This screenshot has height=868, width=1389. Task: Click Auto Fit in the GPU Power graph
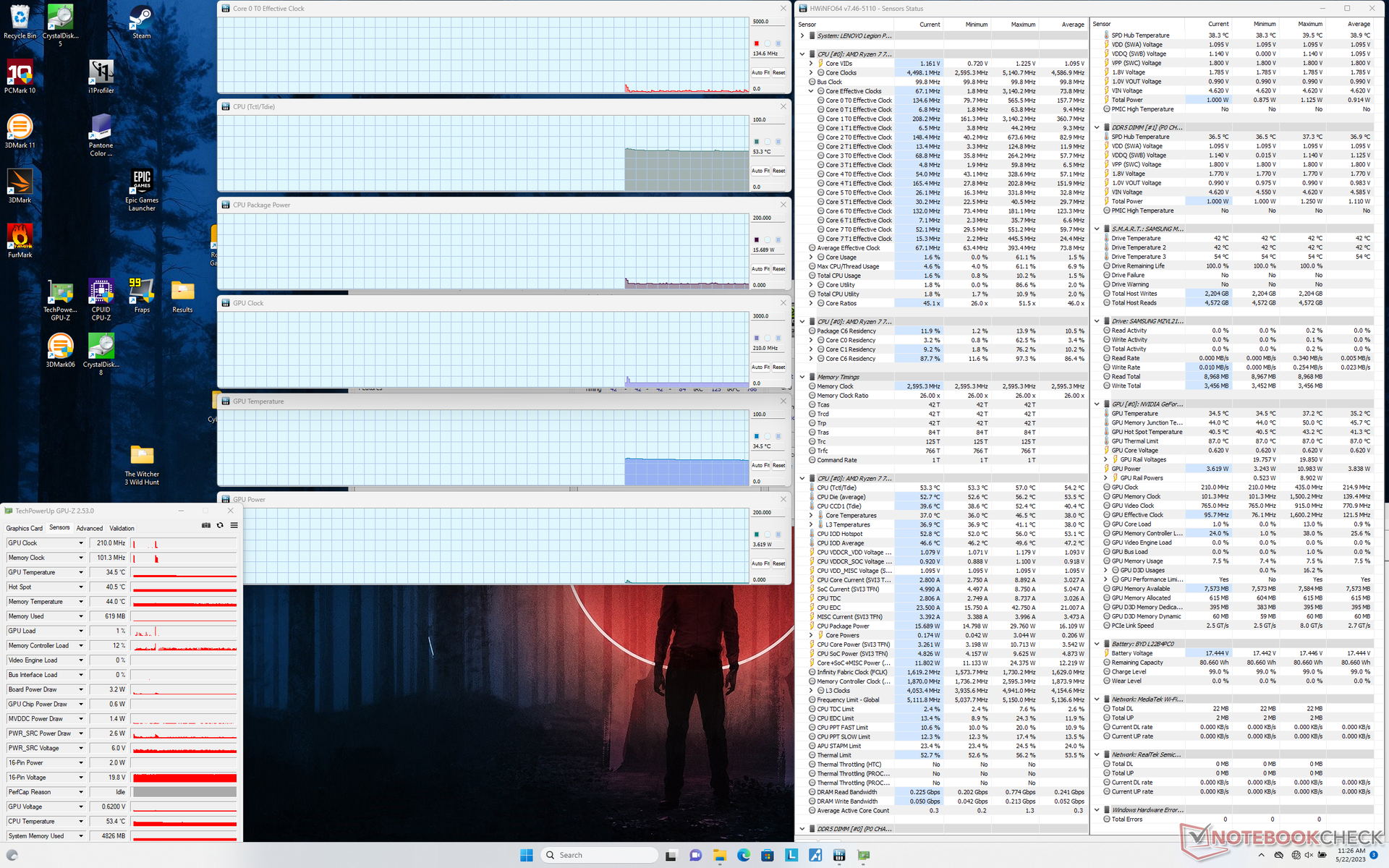[760, 563]
